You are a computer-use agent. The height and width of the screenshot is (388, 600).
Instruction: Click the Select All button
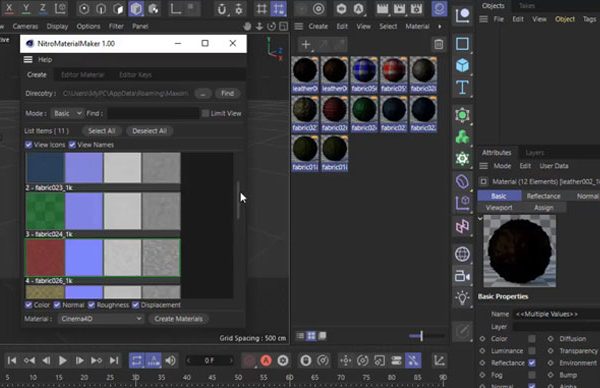(x=101, y=131)
